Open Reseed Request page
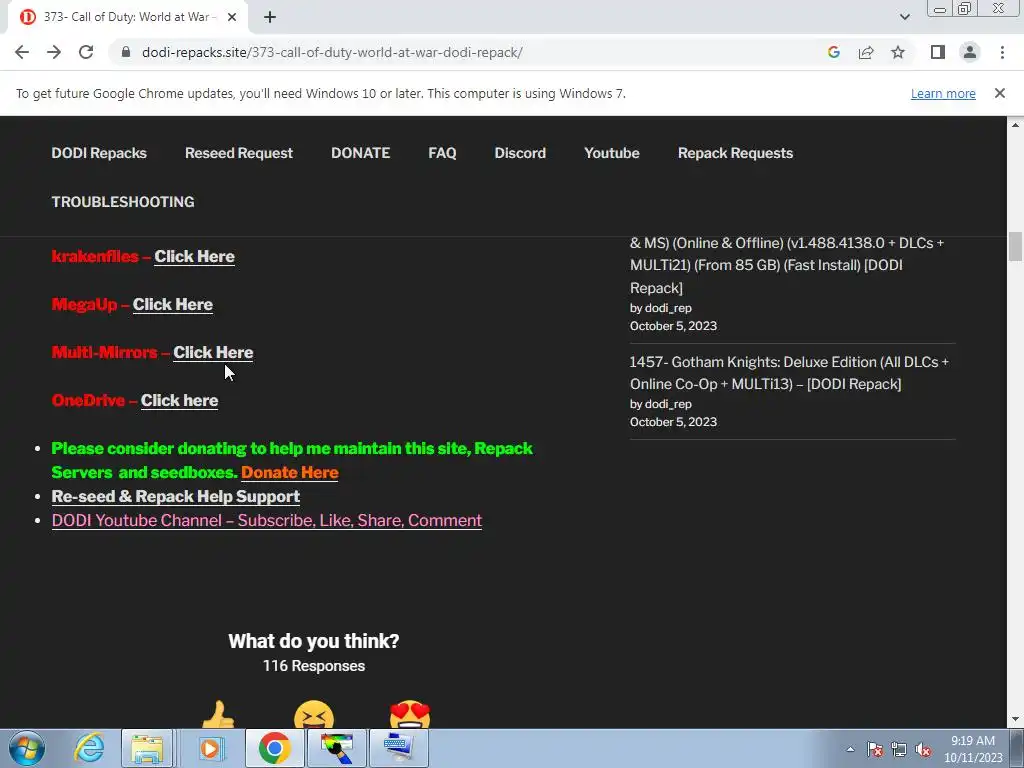 tap(239, 153)
